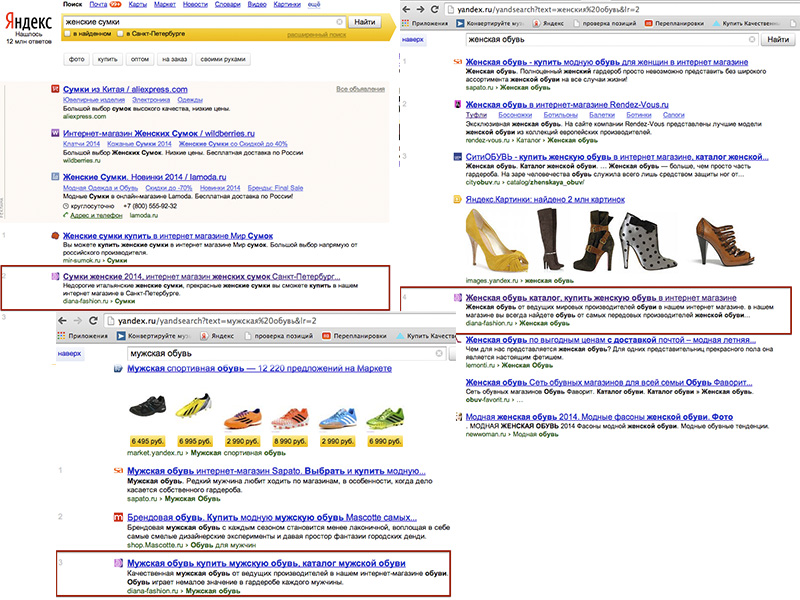
Task: Click Найти next to 'женская обувь'
Action: click(x=778, y=39)
